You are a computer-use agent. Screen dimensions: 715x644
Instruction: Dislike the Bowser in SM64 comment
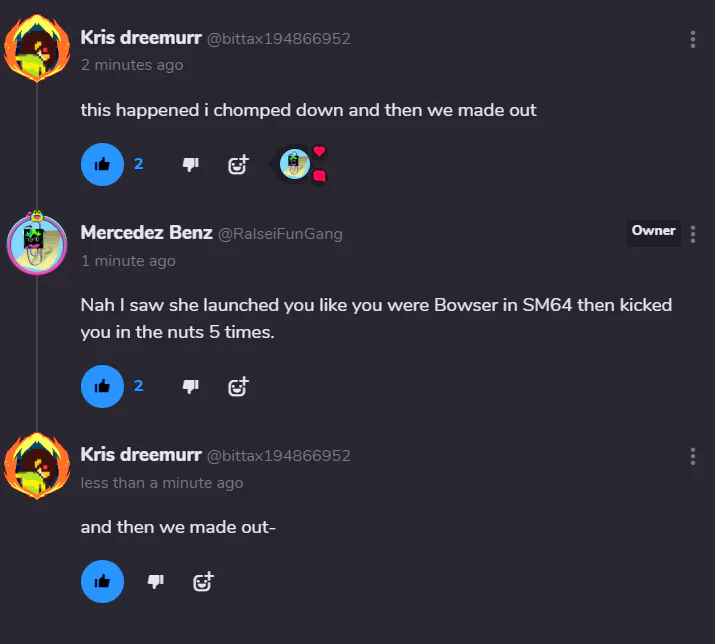[x=191, y=386]
